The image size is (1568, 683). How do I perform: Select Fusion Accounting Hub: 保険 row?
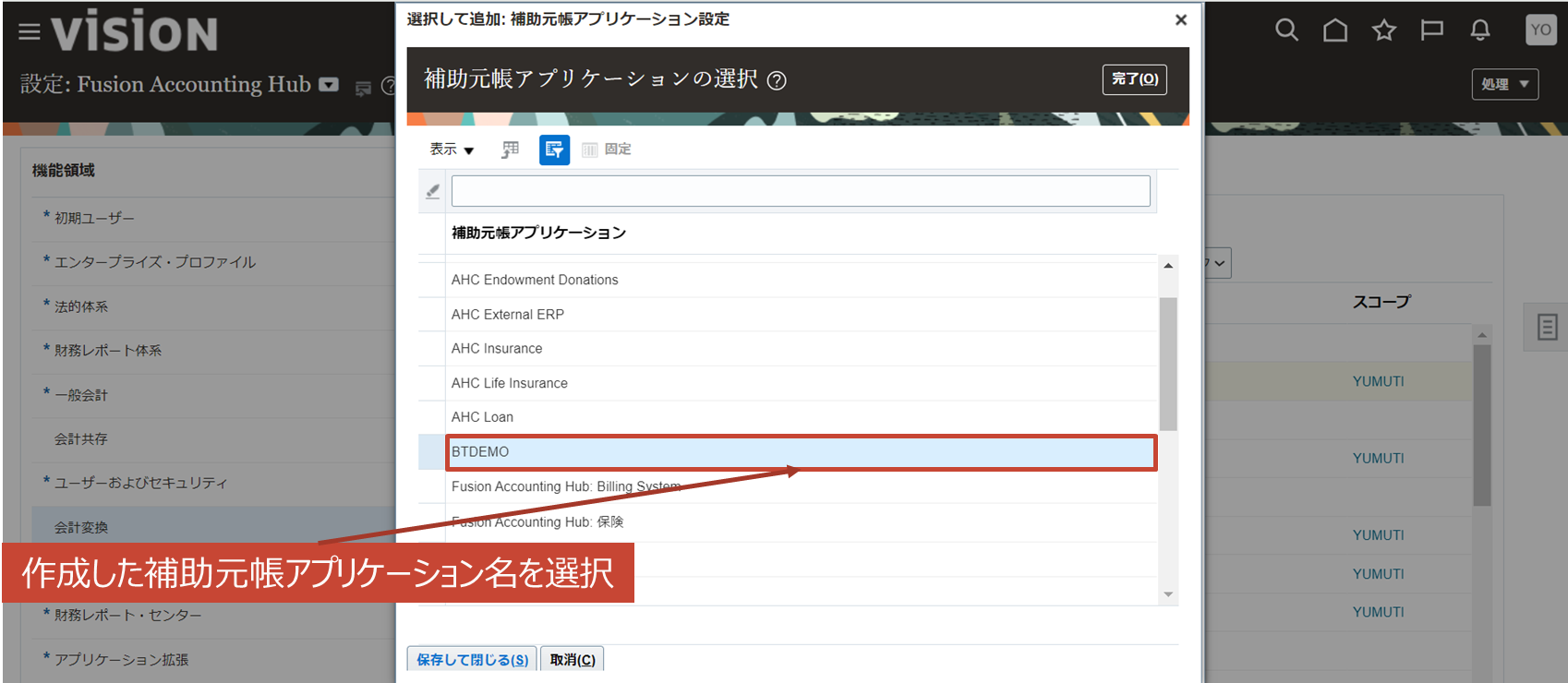pyautogui.click(x=800, y=521)
